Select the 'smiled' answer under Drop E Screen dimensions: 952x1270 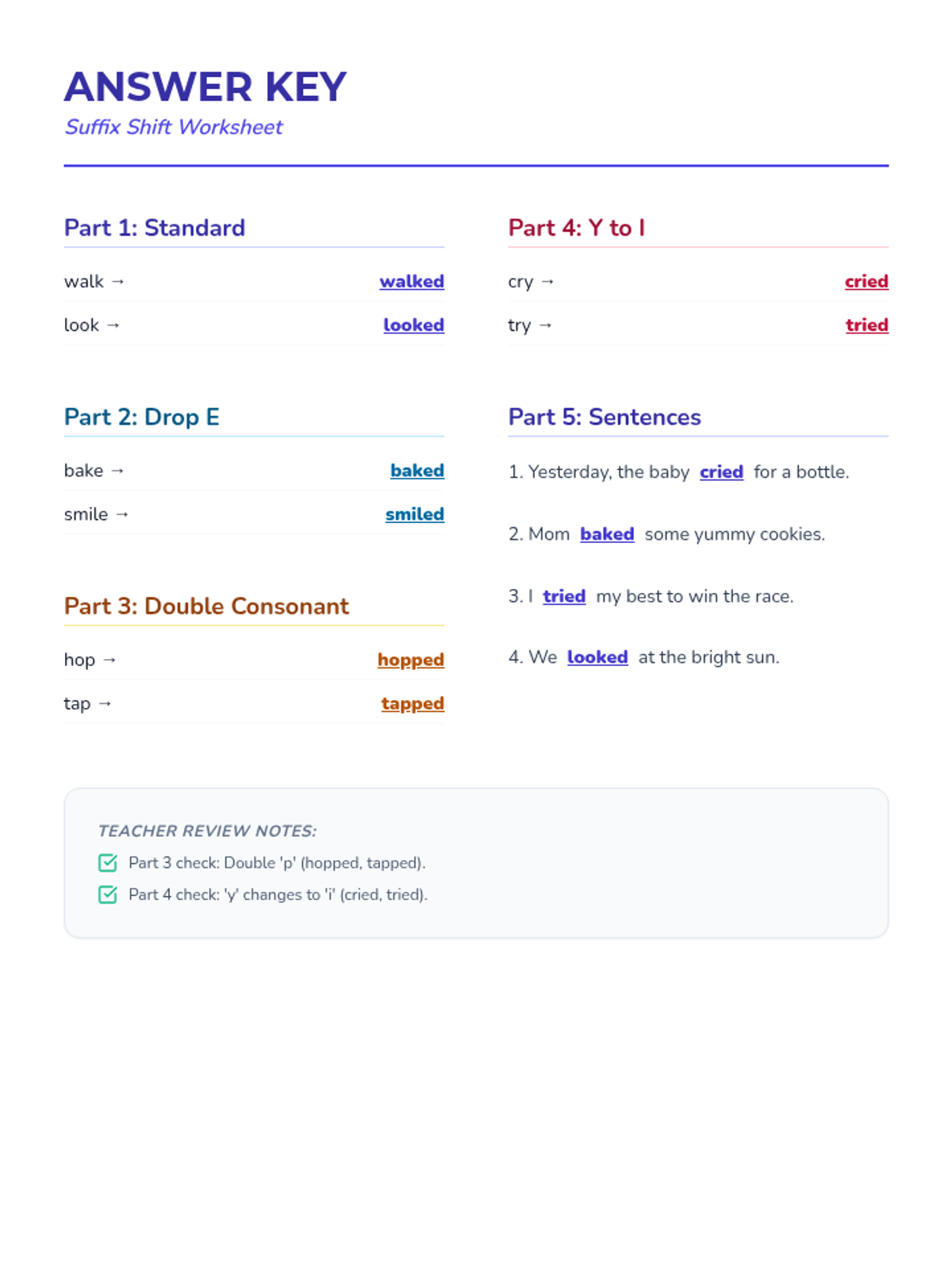click(x=415, y=514)
